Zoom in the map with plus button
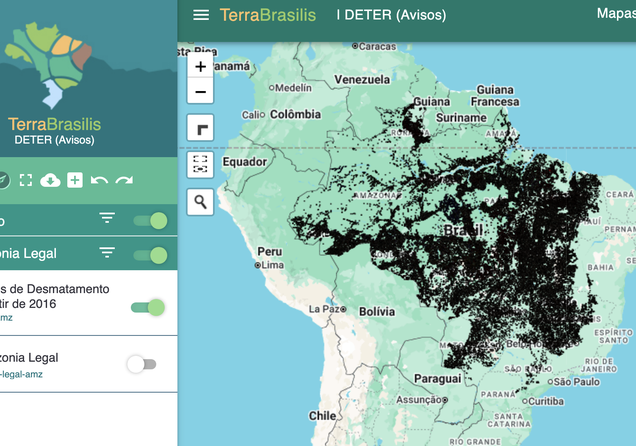 tap(200, 66)
